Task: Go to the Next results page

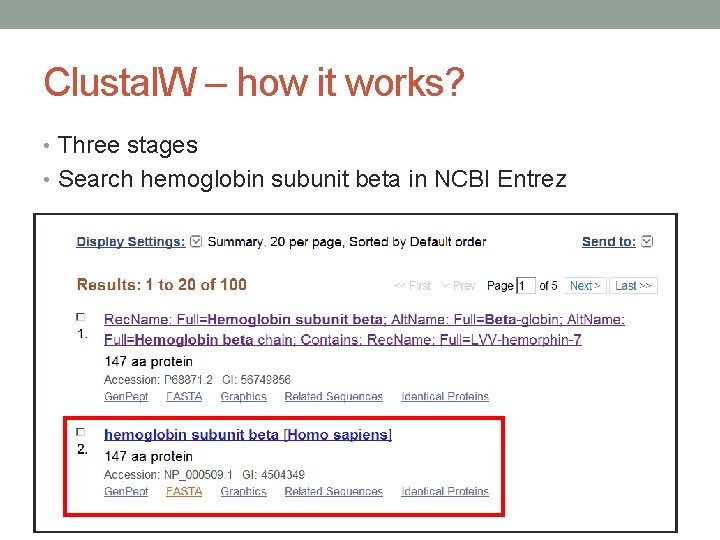Action: [x=585, y=286]
